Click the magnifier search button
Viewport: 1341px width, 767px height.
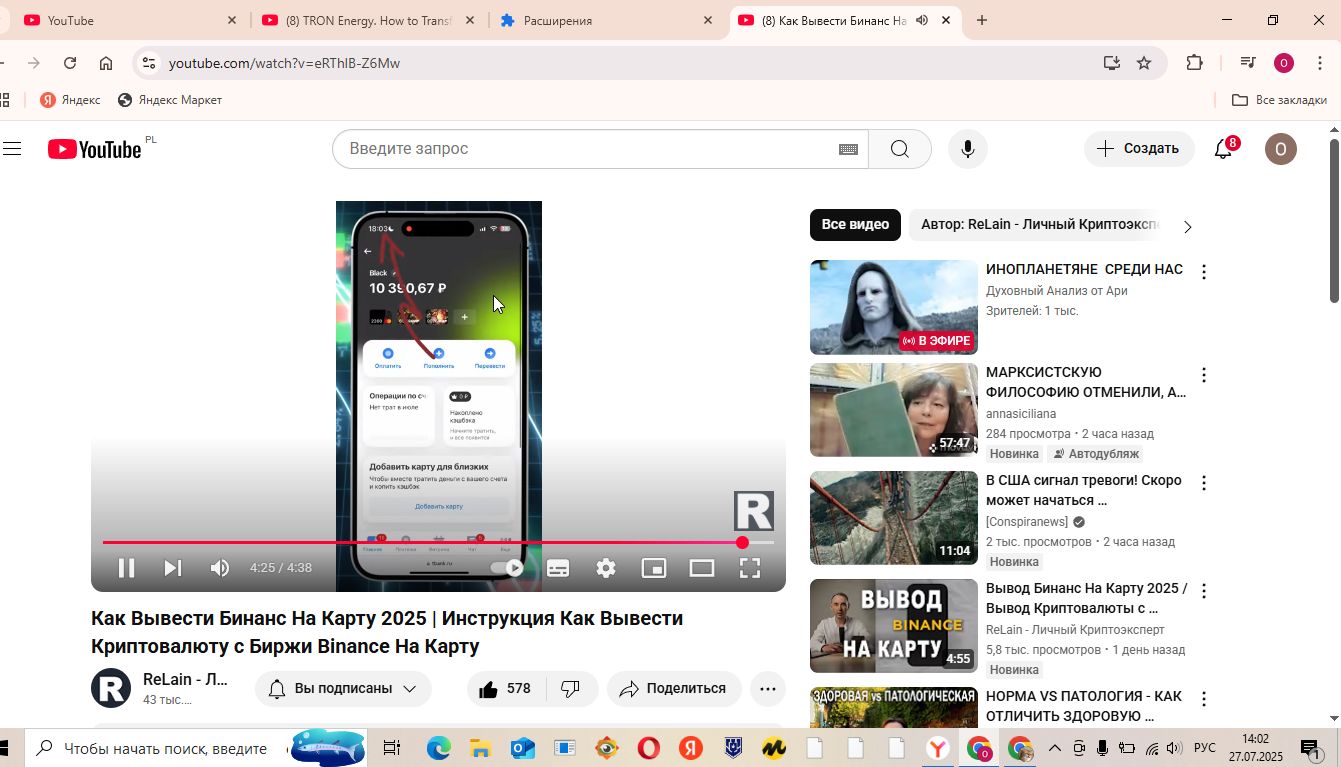click(x=900, y=149)
